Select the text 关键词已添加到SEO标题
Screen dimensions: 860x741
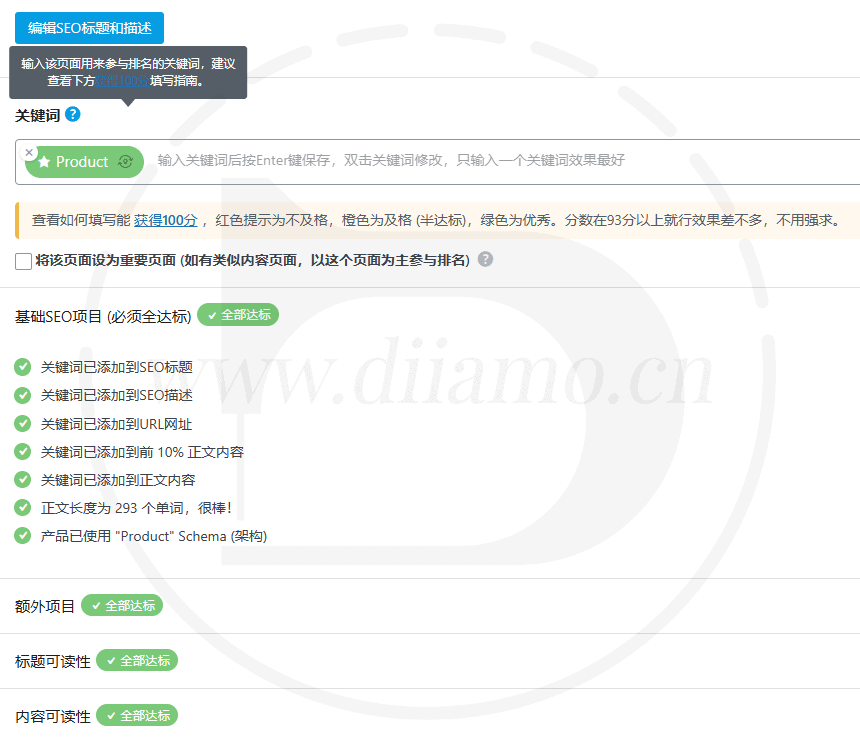point(117,367)
